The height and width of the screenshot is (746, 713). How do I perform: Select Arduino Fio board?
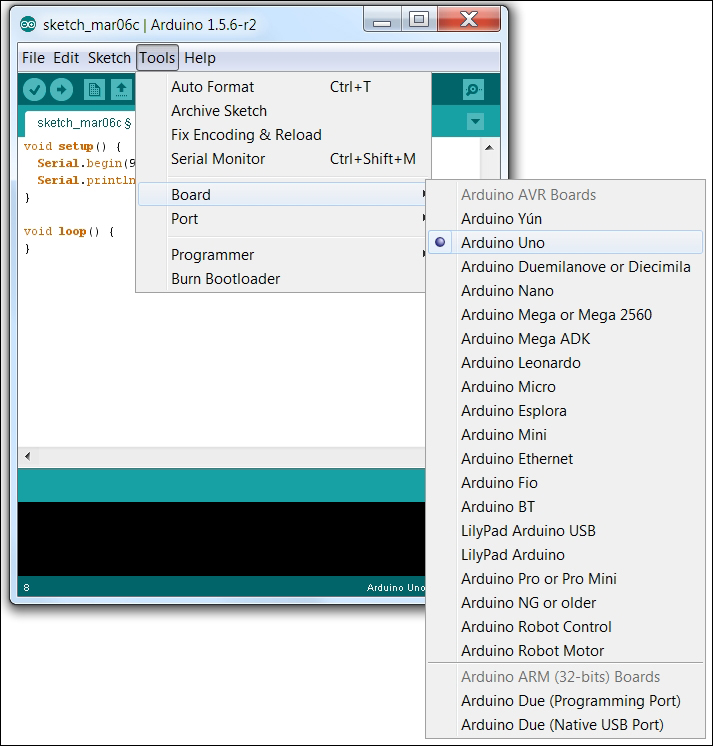565,483
